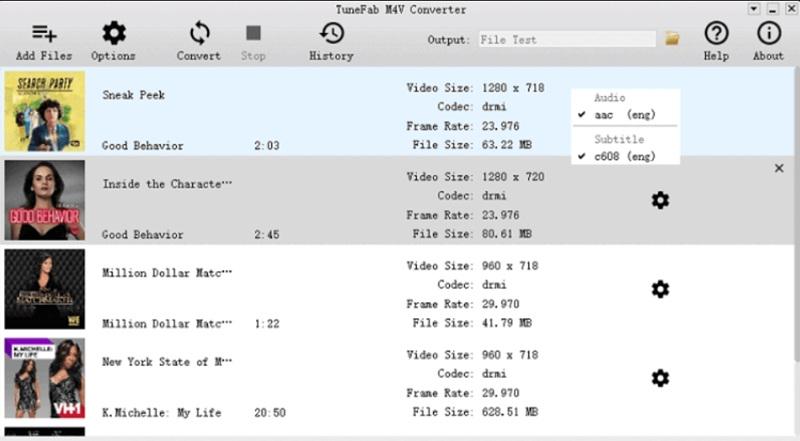
Task: Select the K.Michelle: My Life thumbnail
Action: pyautogui.click(x=44, y=377)
